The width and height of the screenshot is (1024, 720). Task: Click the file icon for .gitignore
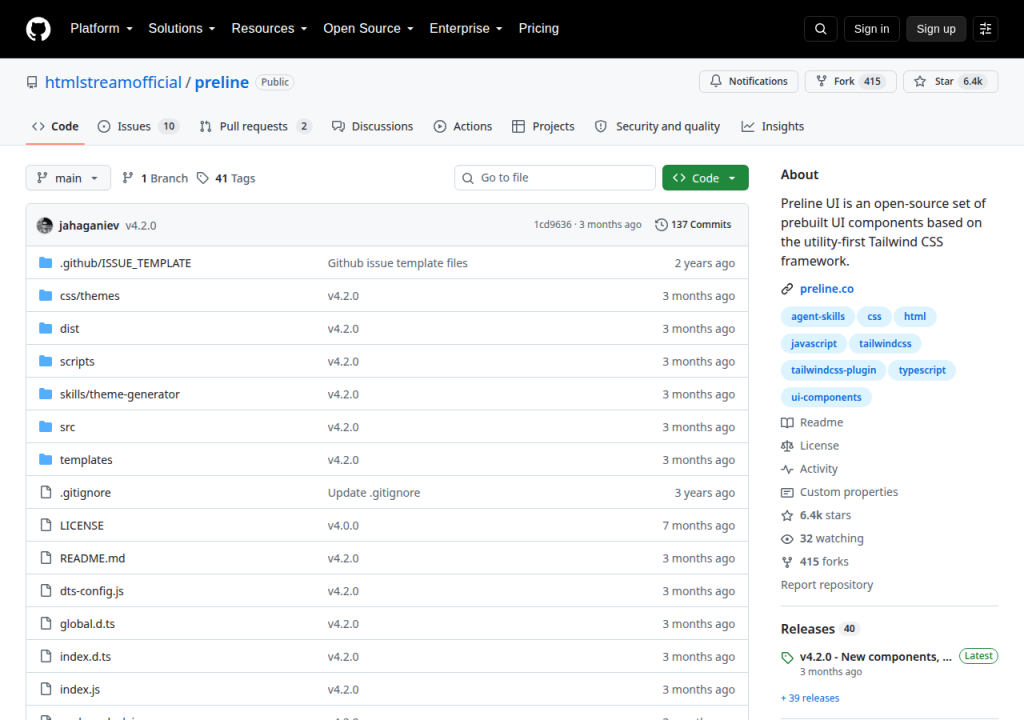46,492
